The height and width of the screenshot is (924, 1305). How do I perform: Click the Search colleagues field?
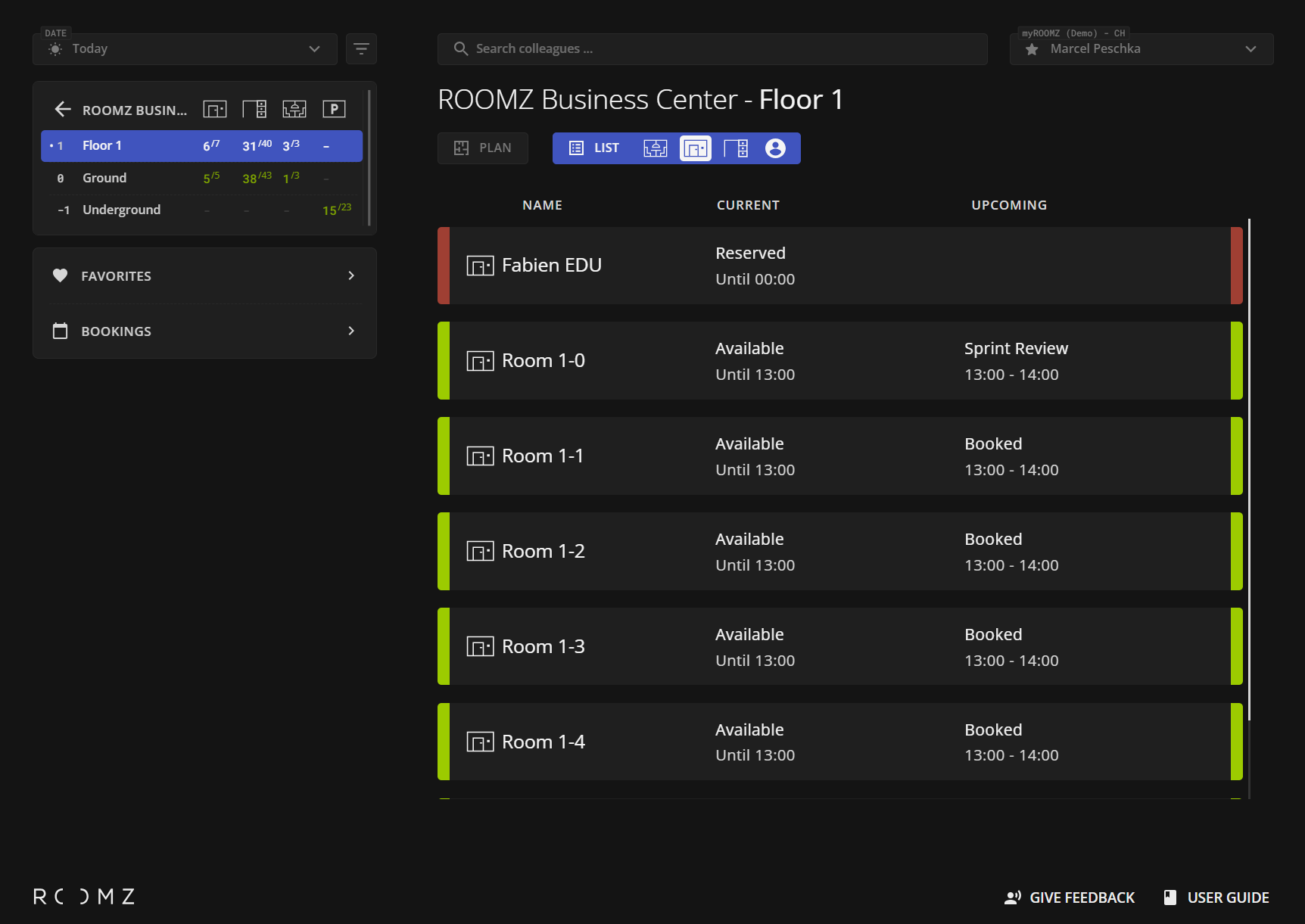click(712, 49)
